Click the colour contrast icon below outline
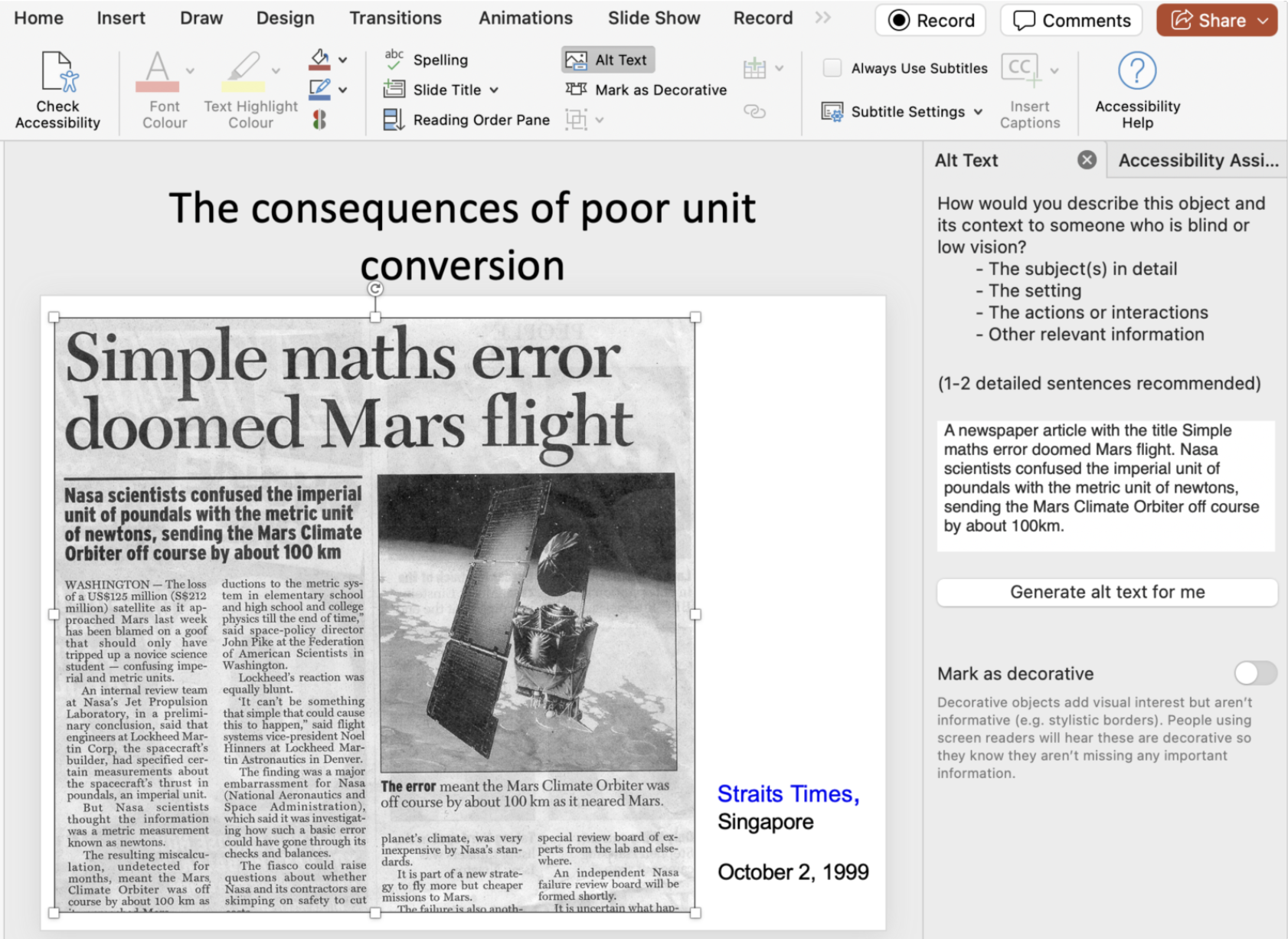Screen dimensions: 1288x939 tap(319, 119)
